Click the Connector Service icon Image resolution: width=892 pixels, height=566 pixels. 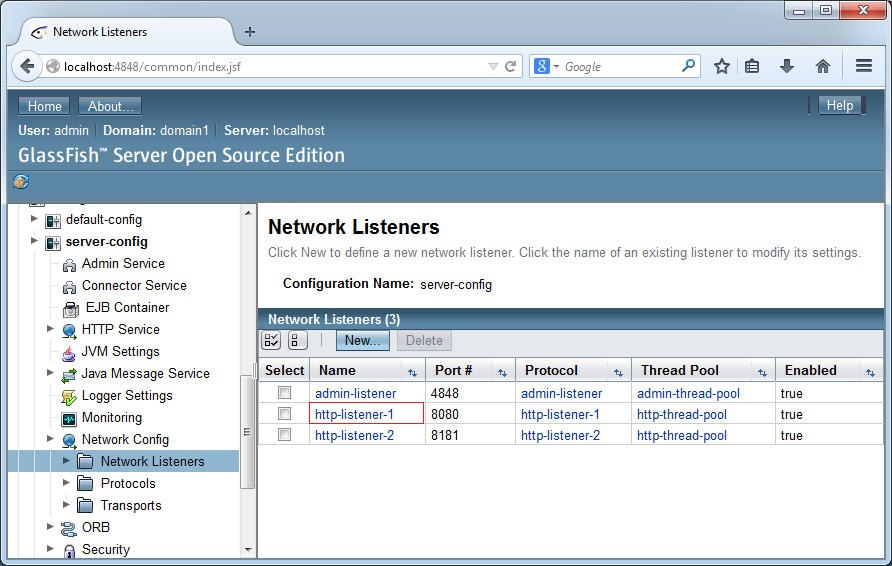pos(69,287)
